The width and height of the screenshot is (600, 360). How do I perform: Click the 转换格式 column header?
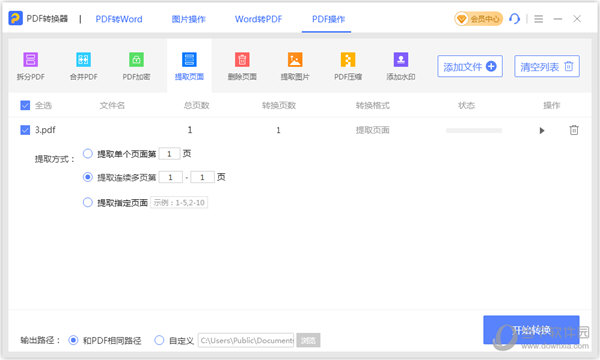click(x=373, y=105)
